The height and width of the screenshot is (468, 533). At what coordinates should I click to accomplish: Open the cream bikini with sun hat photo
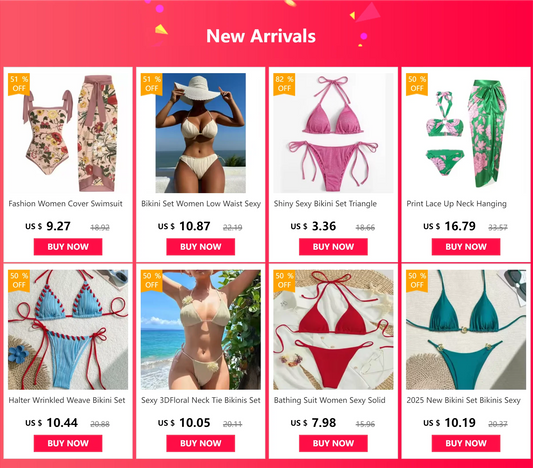click(x=201, y=133)
